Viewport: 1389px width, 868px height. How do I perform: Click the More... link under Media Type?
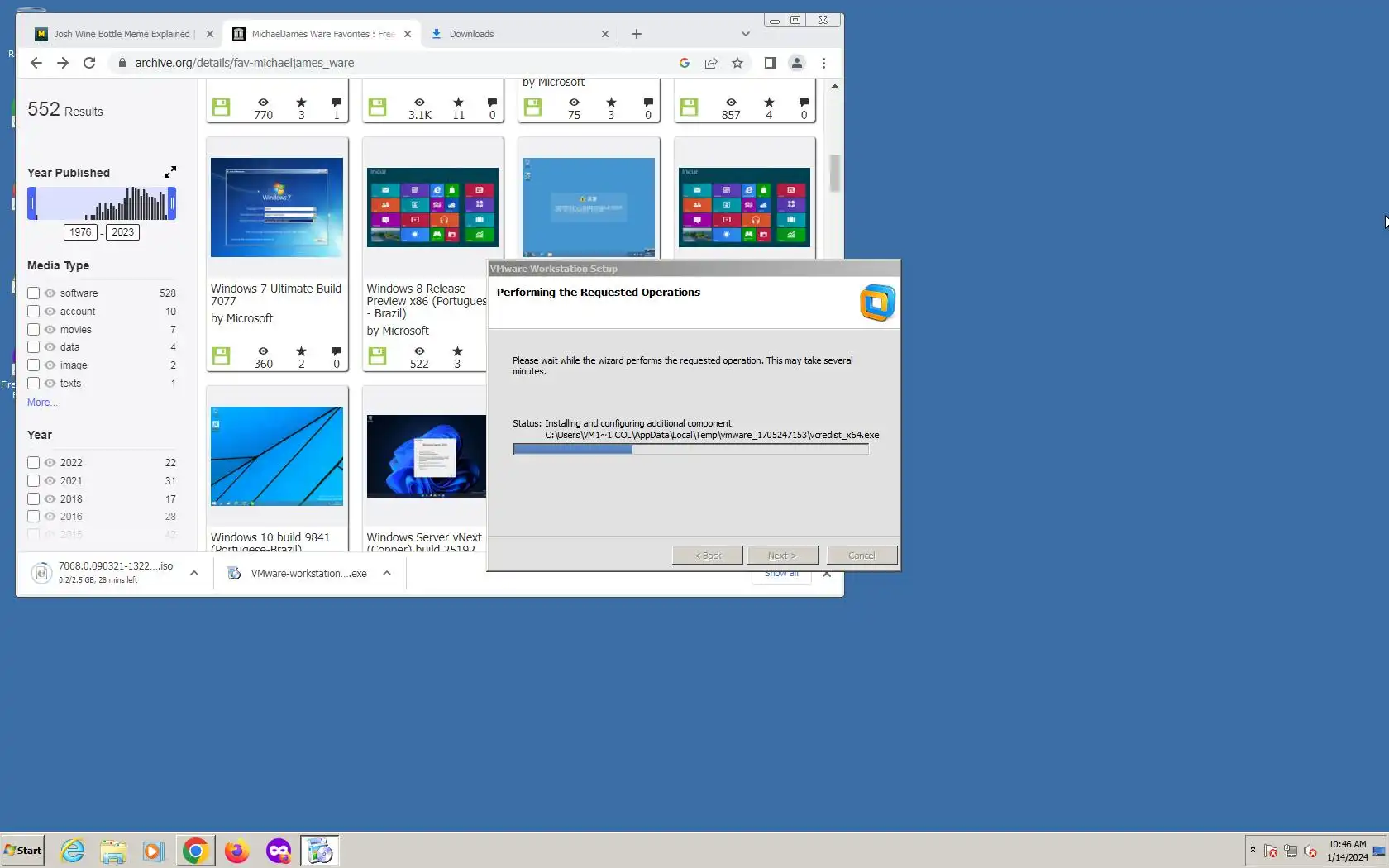coord(42,403)
